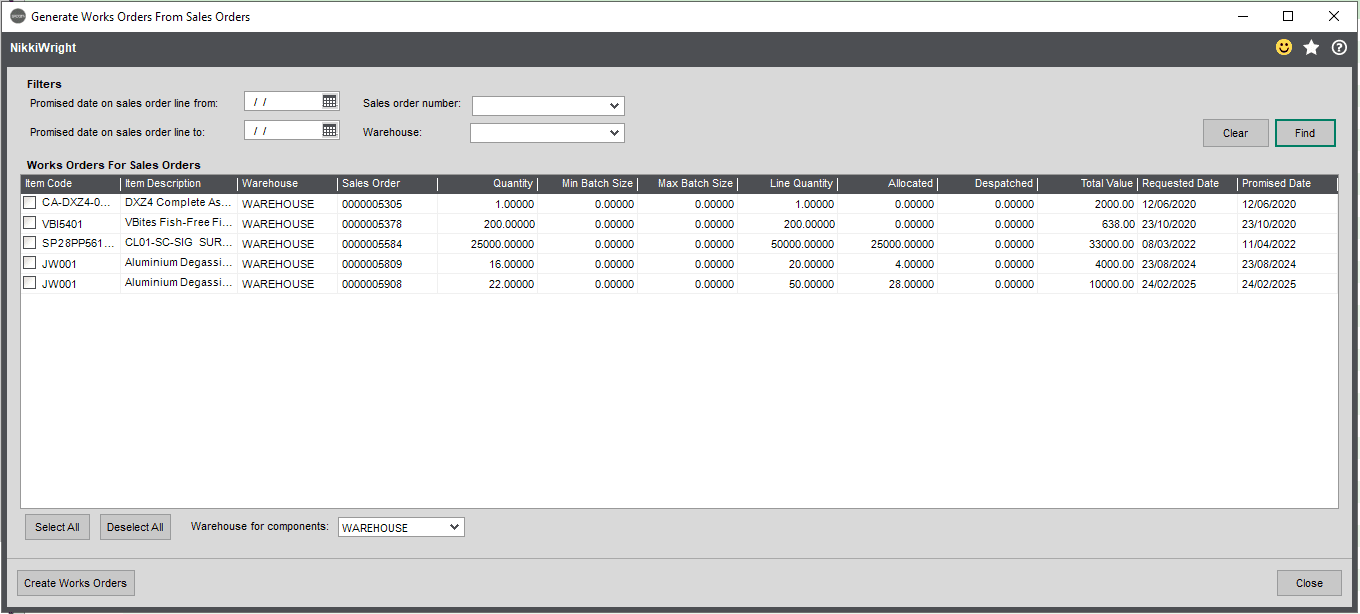Click the favourites star icon
1360x614 pixels.
tap(1311, 47)
